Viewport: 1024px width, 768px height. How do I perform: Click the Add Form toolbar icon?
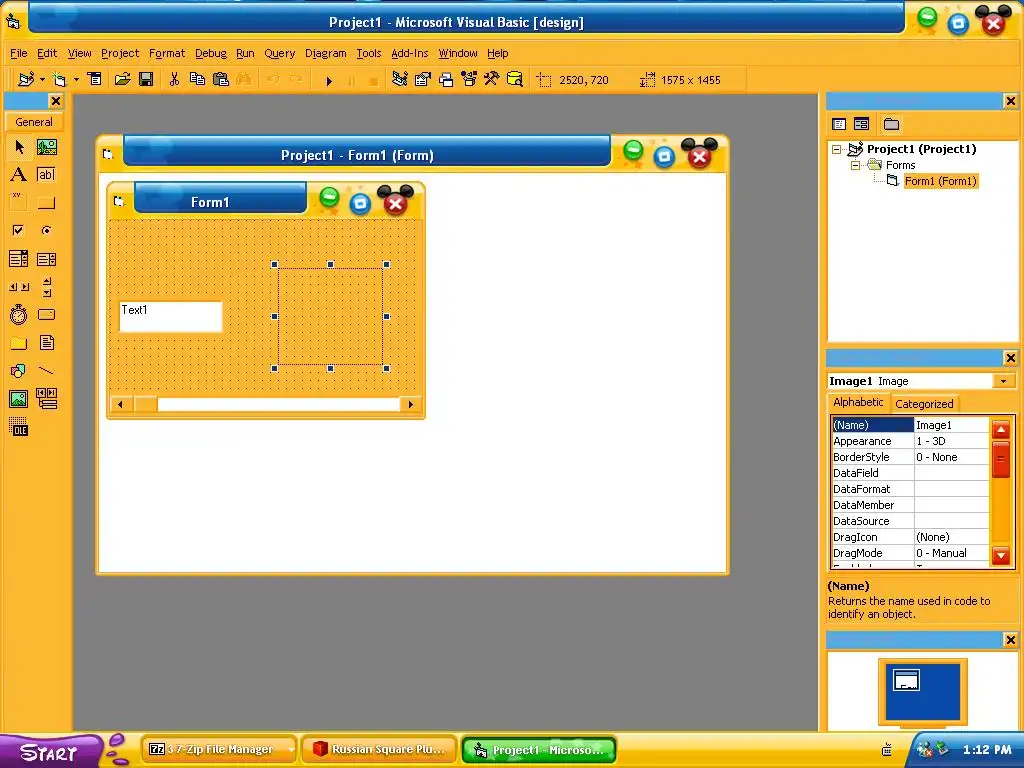(60, 80)
